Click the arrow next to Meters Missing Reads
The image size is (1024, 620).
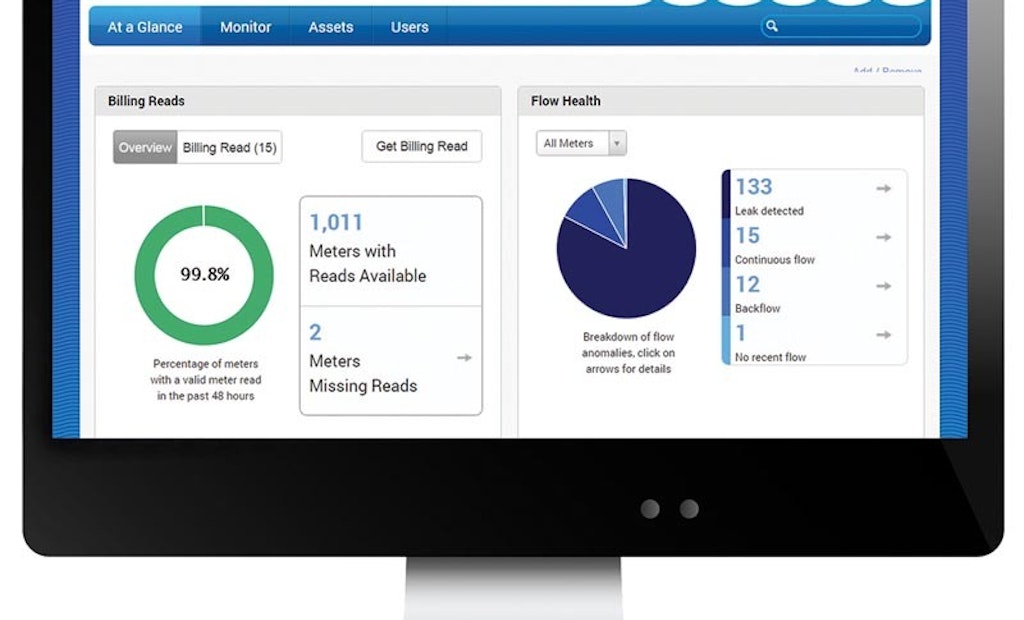click(x=464, y=356)
